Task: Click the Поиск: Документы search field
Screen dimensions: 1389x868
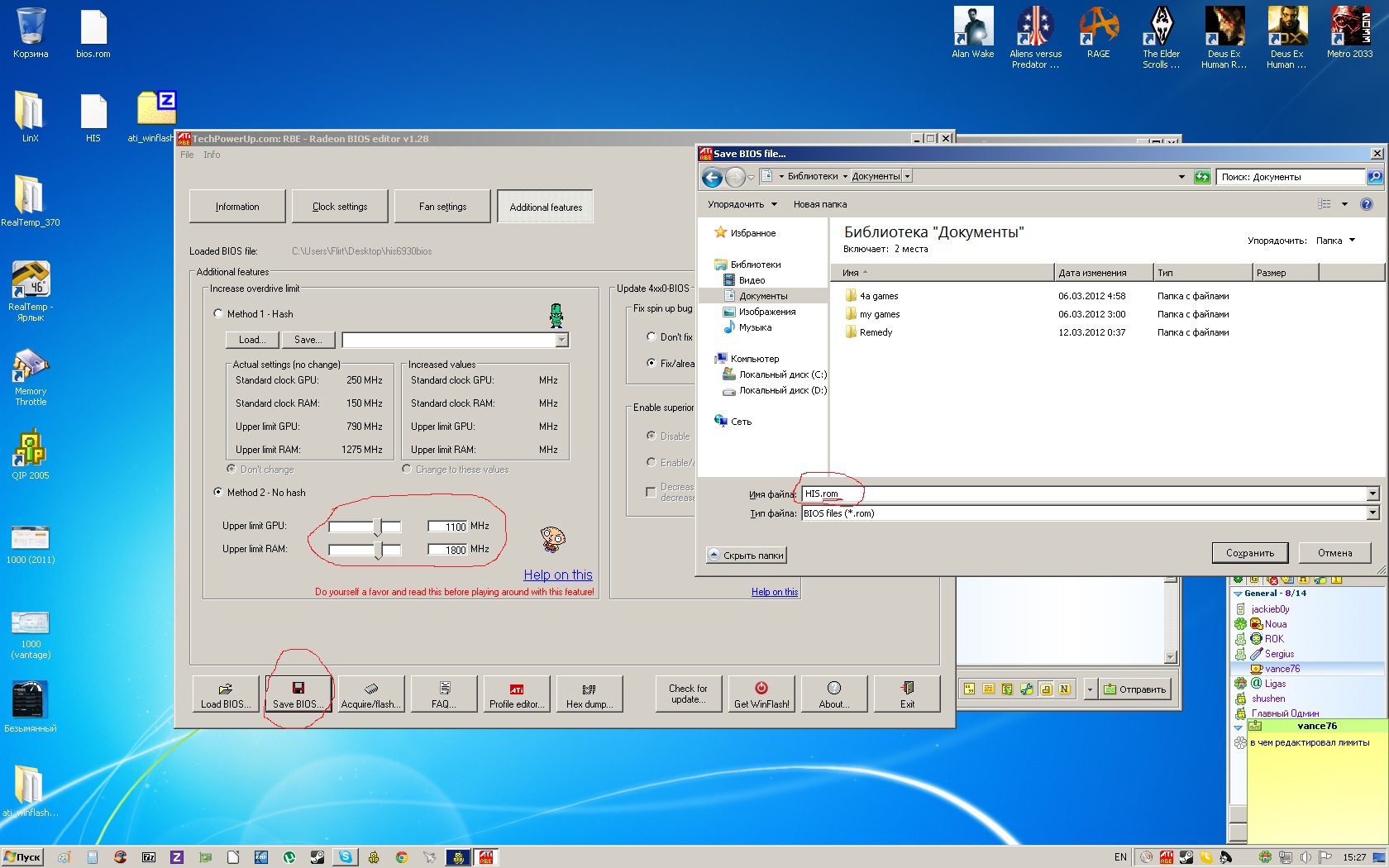Action: tap(1291, 177)
